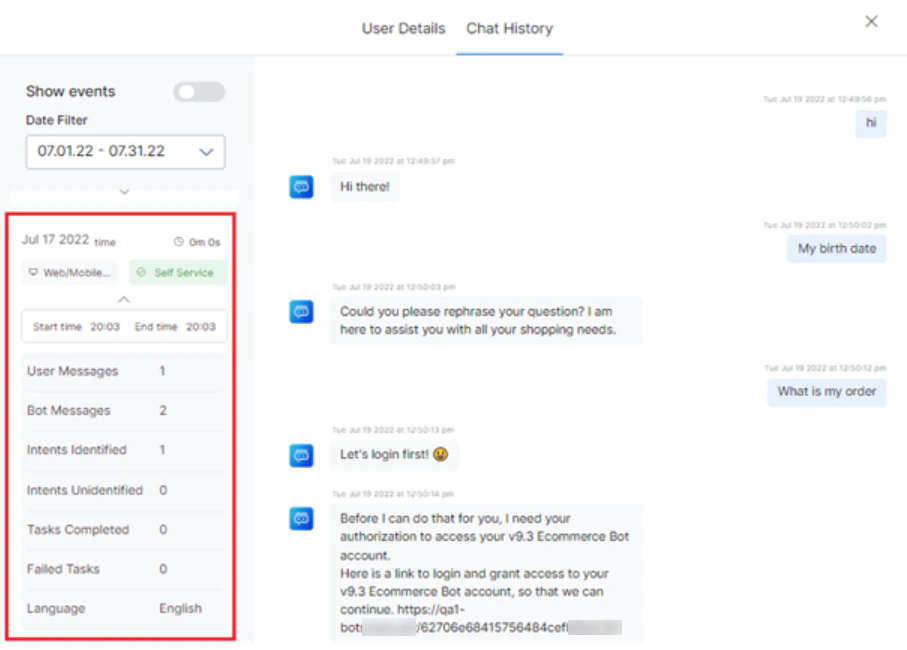
Task: Collapse the session details using the chevron
Action: tap(124, 298)
